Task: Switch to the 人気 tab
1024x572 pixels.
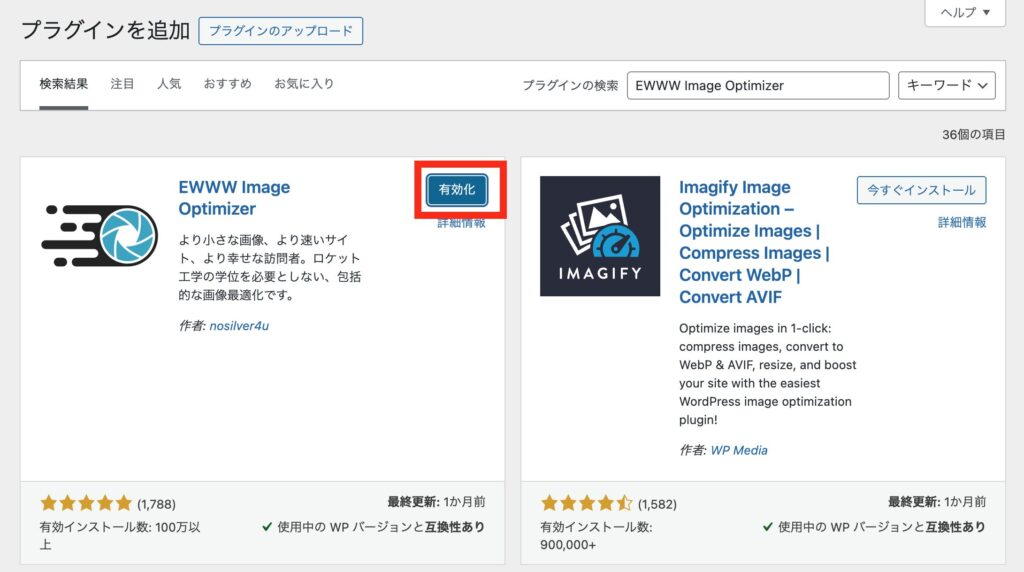Action: (168, 84)
